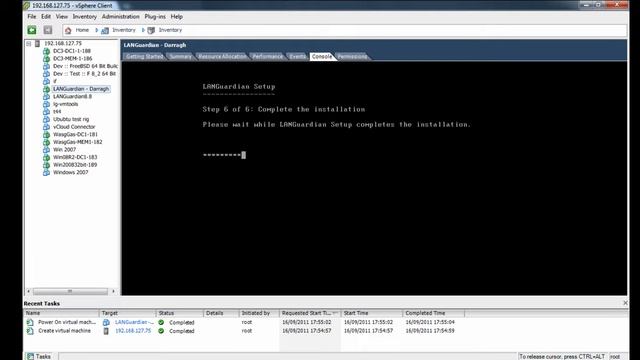This screenshot has height=360, width=640.
Task: Click the Tasks button in the status bar
Action: [x=39, y=356]
